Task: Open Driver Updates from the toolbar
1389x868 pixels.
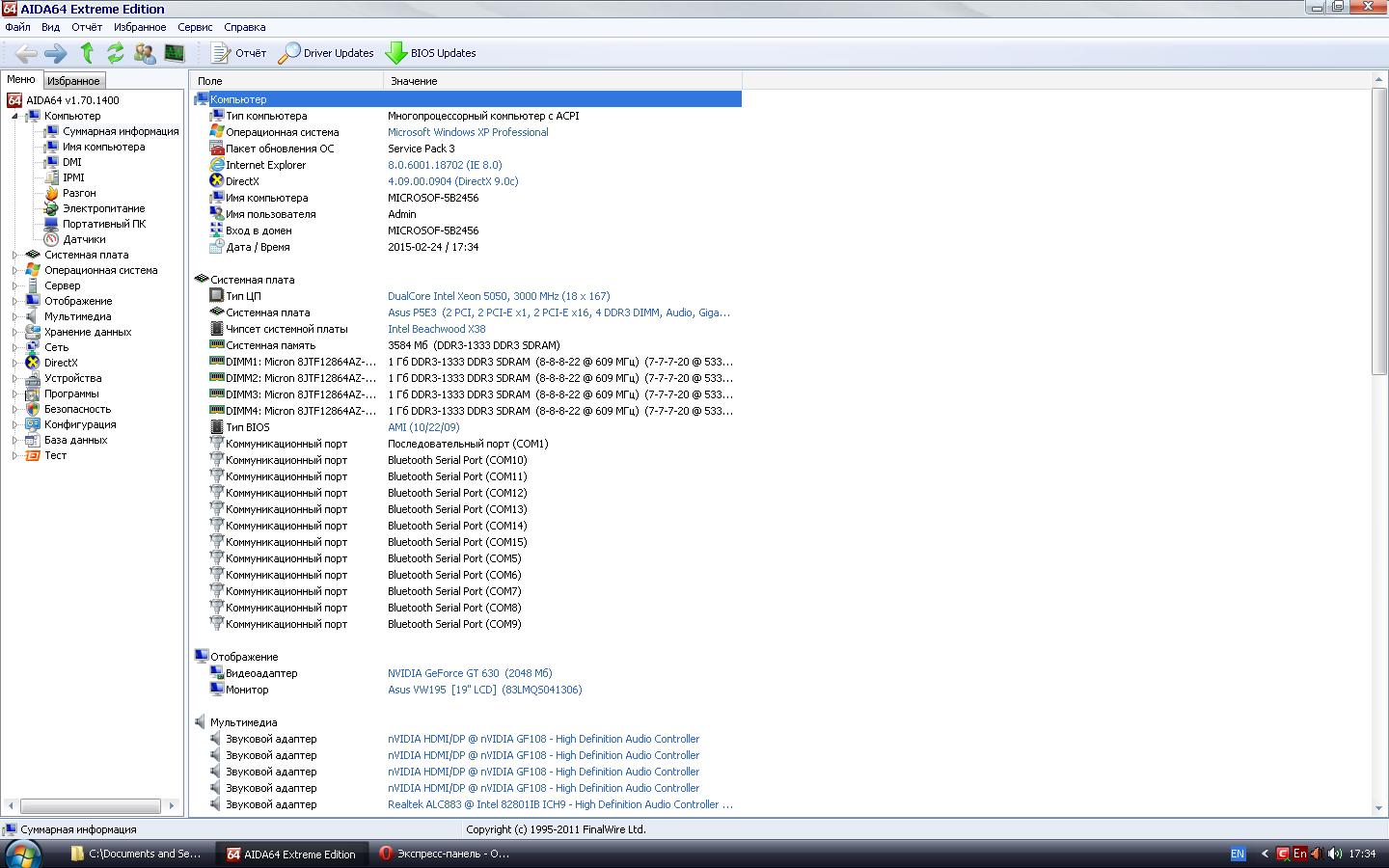Action: [x=325, y=53]
